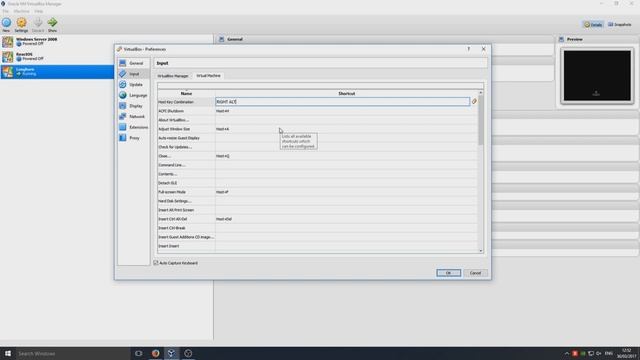Confirm preferences with the OK button

(x=448, y=273)
